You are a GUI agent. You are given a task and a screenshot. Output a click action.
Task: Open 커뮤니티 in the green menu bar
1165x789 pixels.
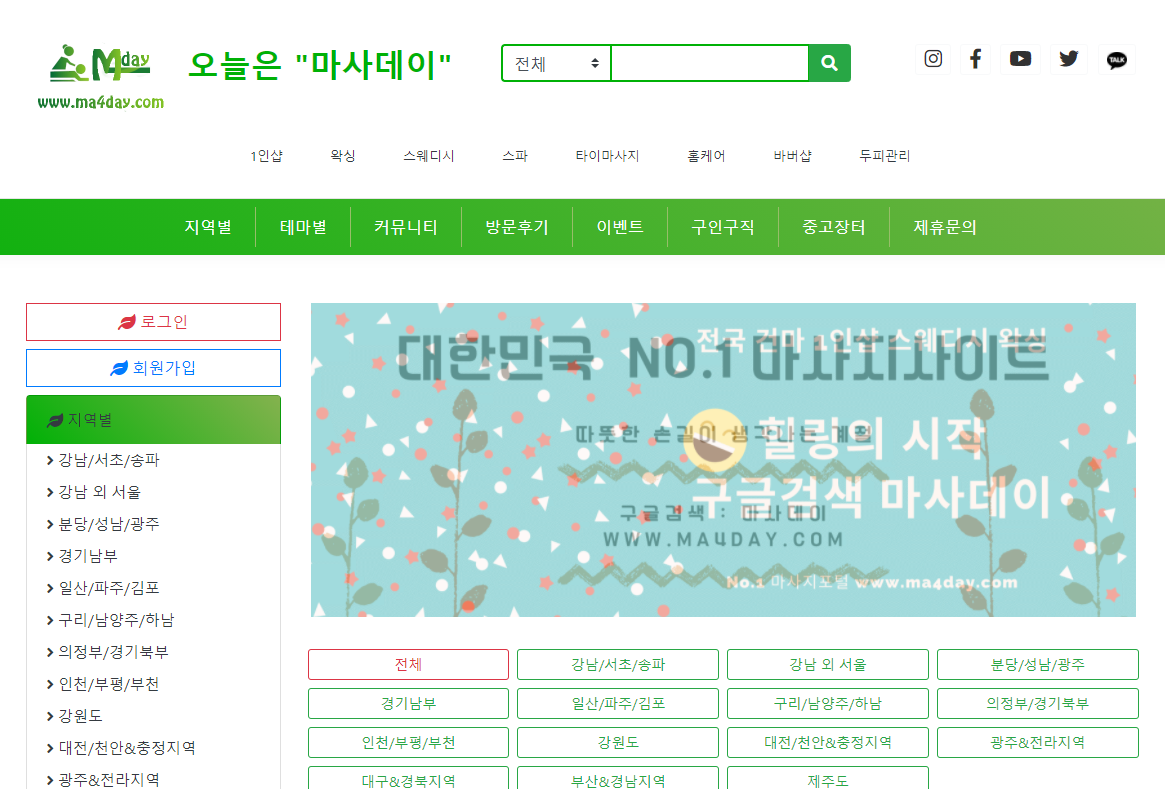pyautogui.click(x=405, y=227)
